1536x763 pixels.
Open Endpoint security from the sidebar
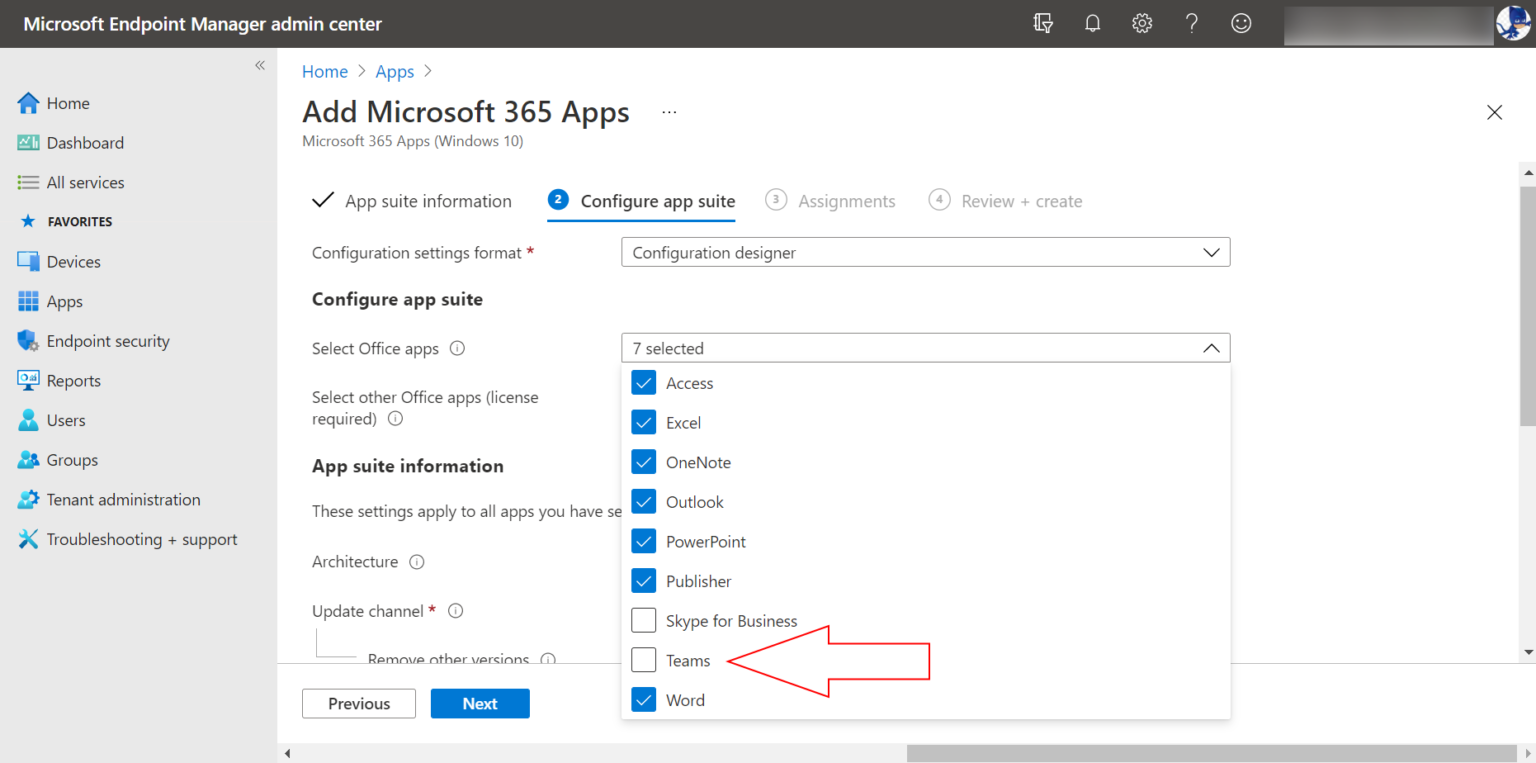click(107, 340)
